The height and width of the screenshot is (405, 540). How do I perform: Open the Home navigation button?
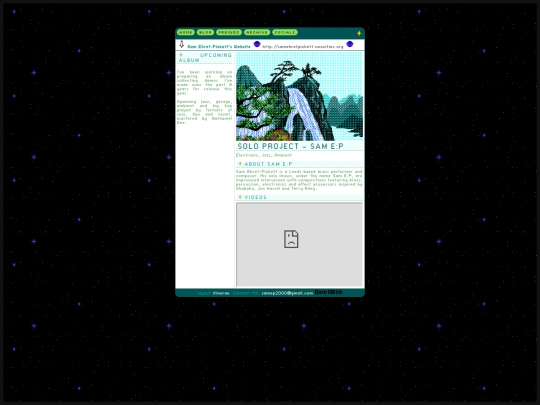coord(186,32)
